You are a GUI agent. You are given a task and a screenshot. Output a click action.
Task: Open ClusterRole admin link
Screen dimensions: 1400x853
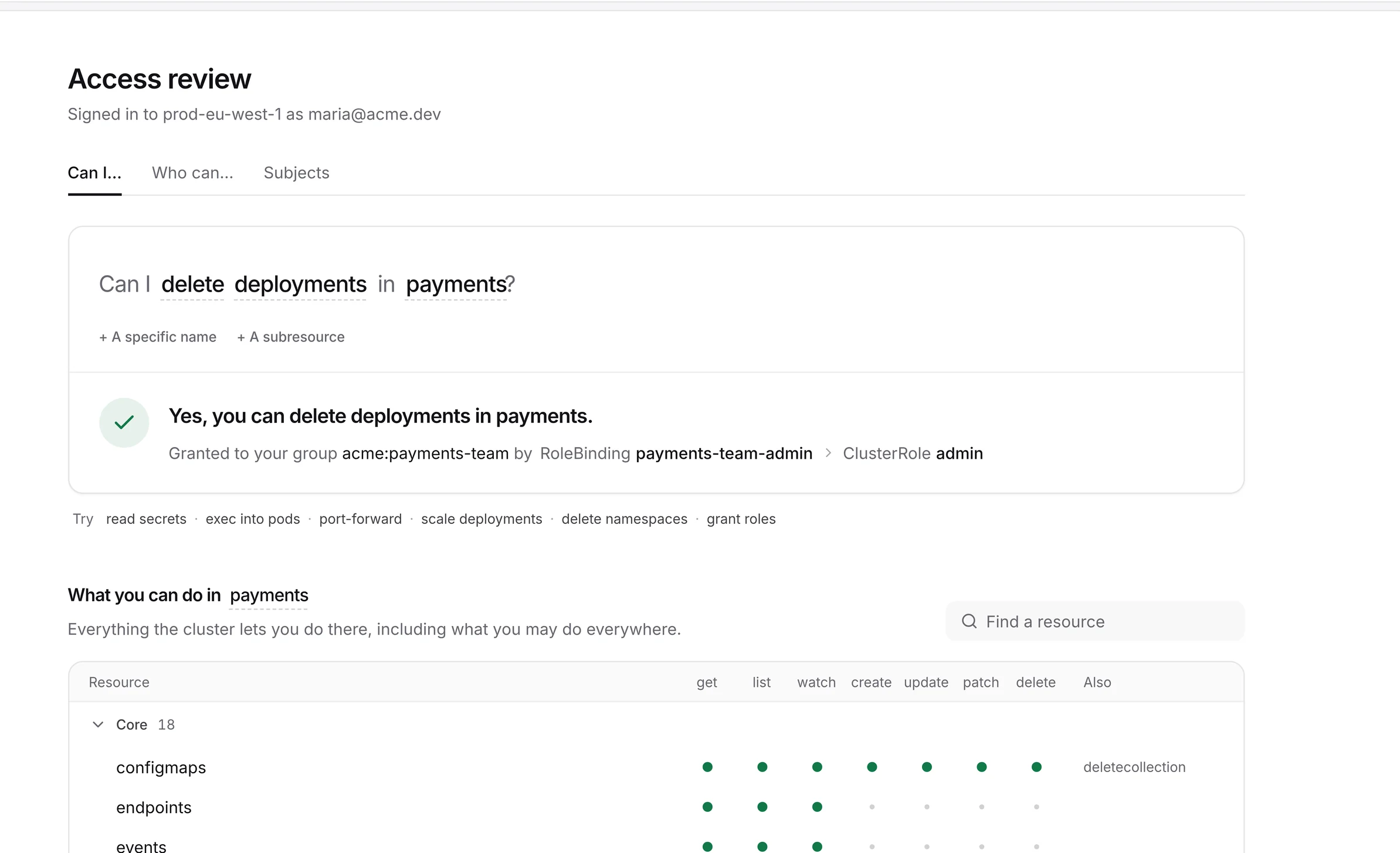(x=913, y=453)
